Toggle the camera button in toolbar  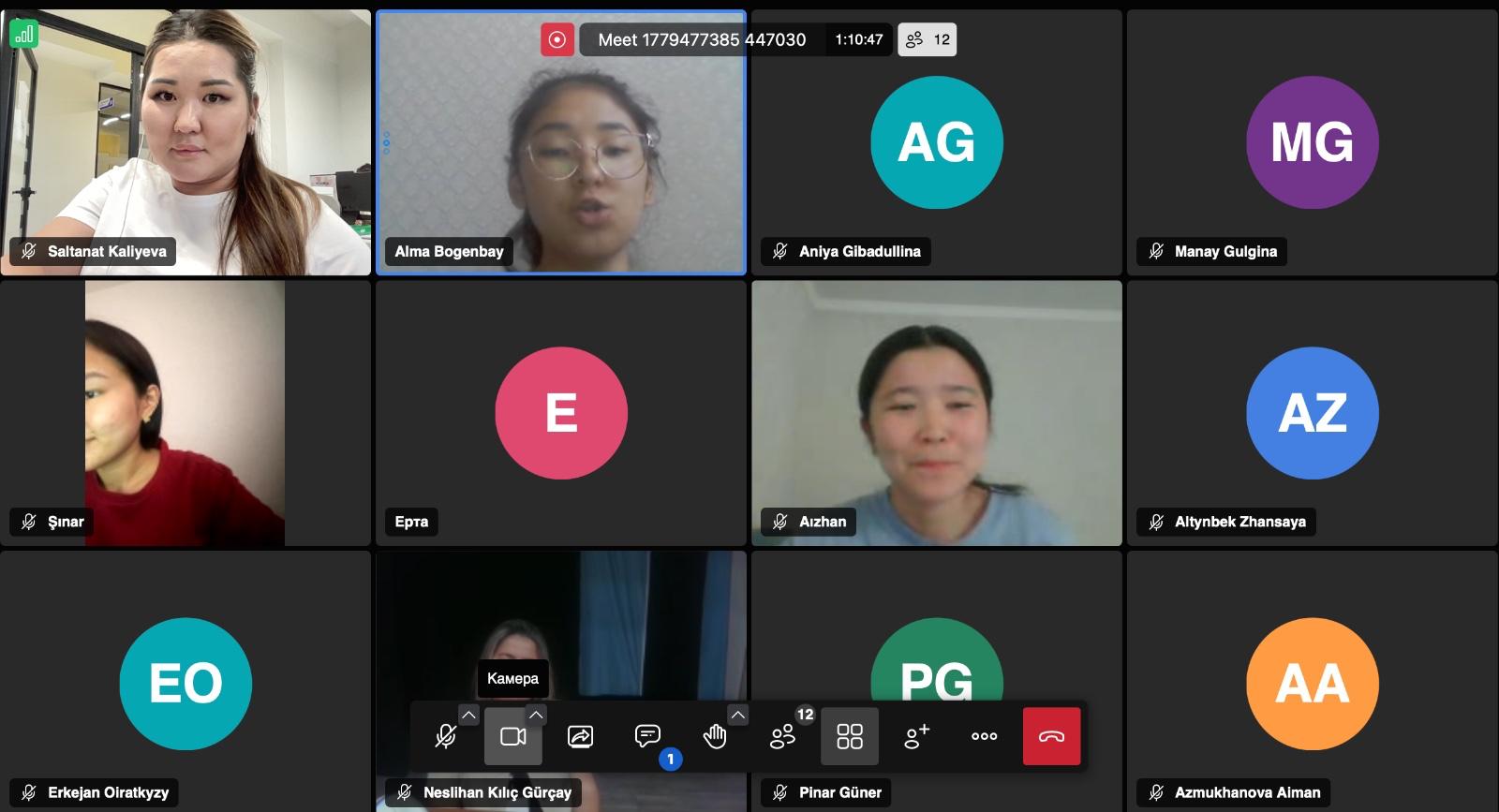tap(512, 736)
